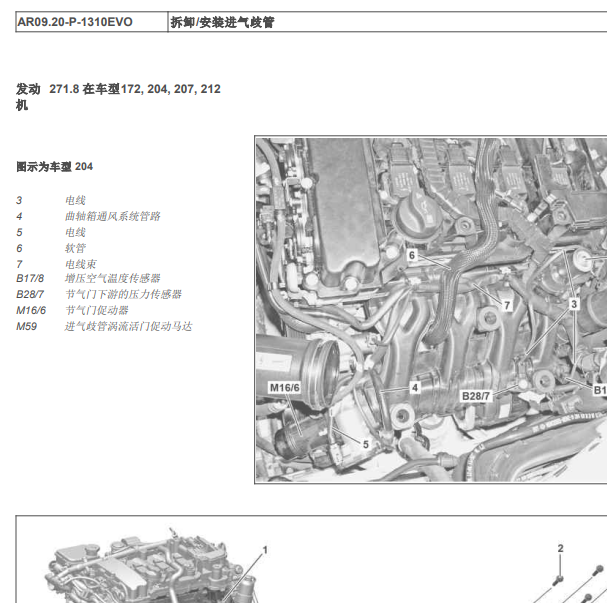Click legend entry M16/6 节气门促动器
Image resolution: width=607 pixels, height=603 pixels.
click(x=72, y=310)
